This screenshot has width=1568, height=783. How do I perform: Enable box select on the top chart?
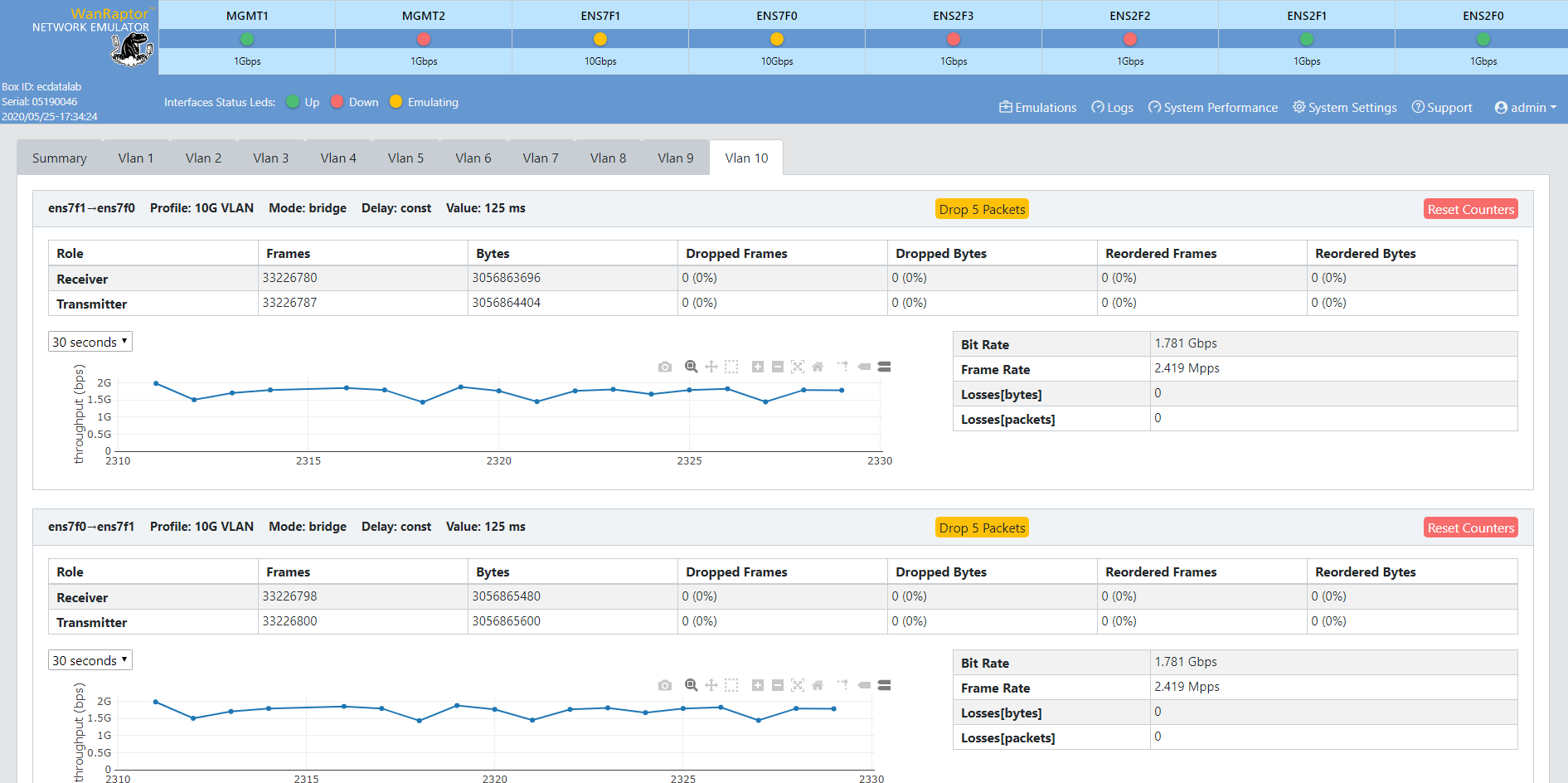pos(731,366)
